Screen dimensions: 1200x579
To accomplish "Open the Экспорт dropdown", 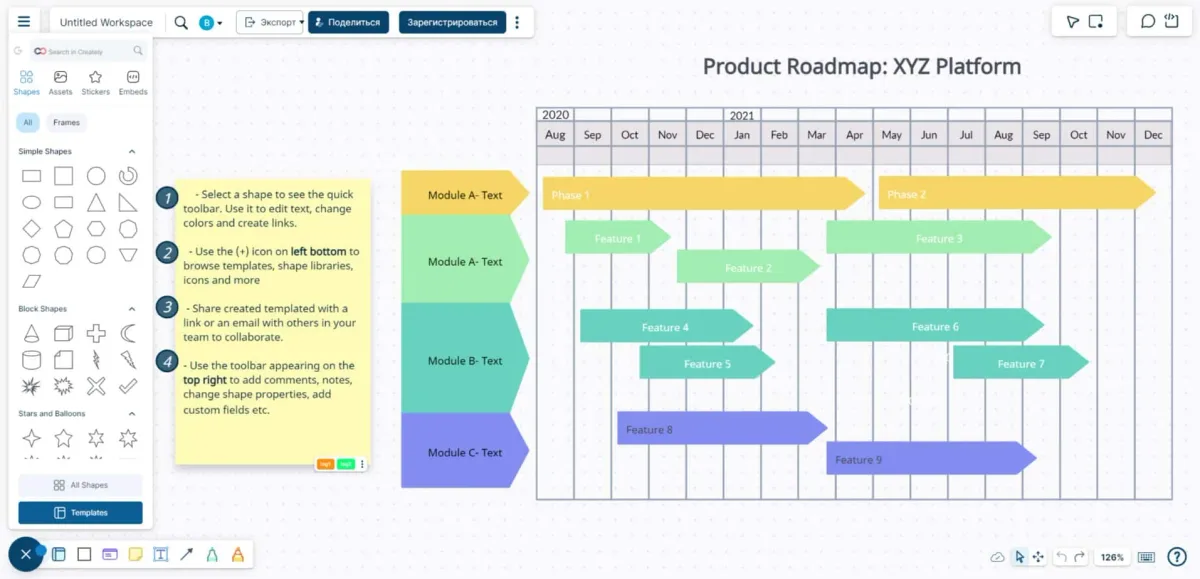I will [x=269, y=22].
